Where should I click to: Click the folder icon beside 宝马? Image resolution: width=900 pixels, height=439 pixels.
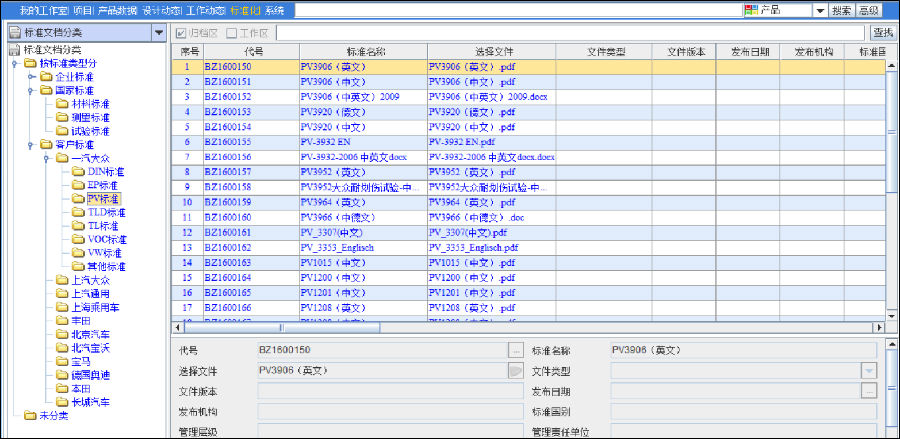62,362
